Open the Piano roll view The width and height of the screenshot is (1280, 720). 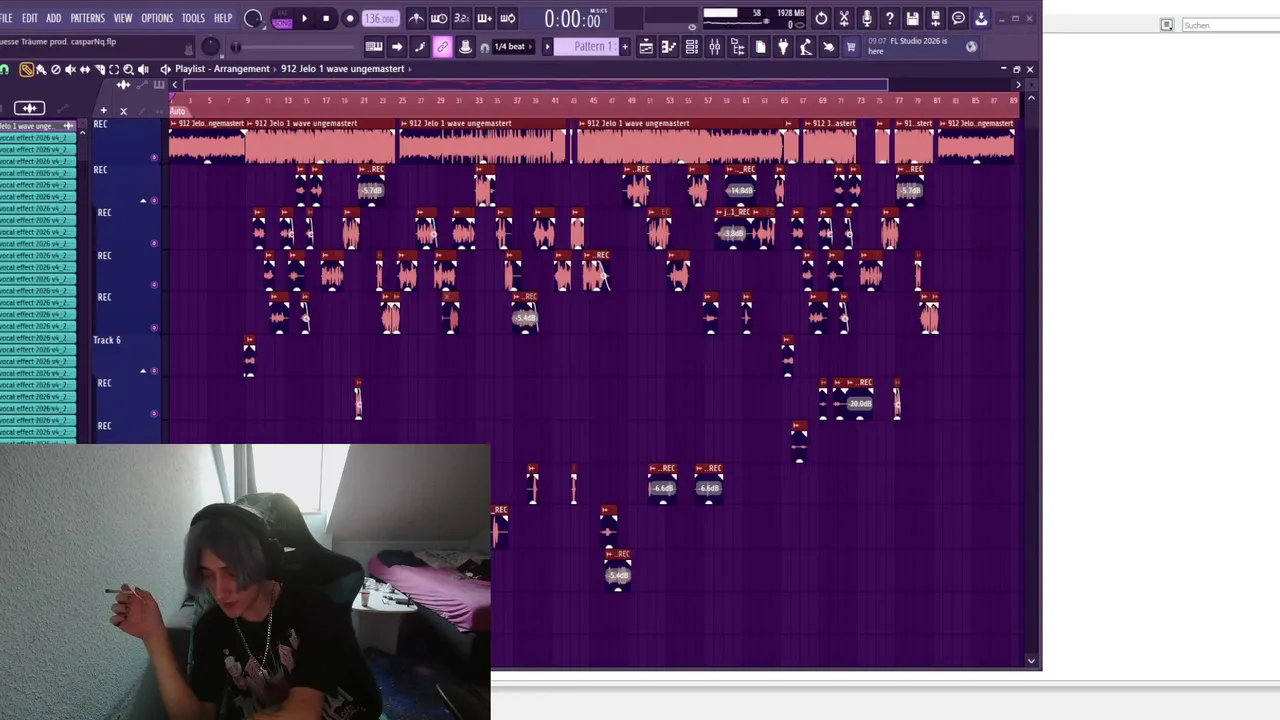669,46
